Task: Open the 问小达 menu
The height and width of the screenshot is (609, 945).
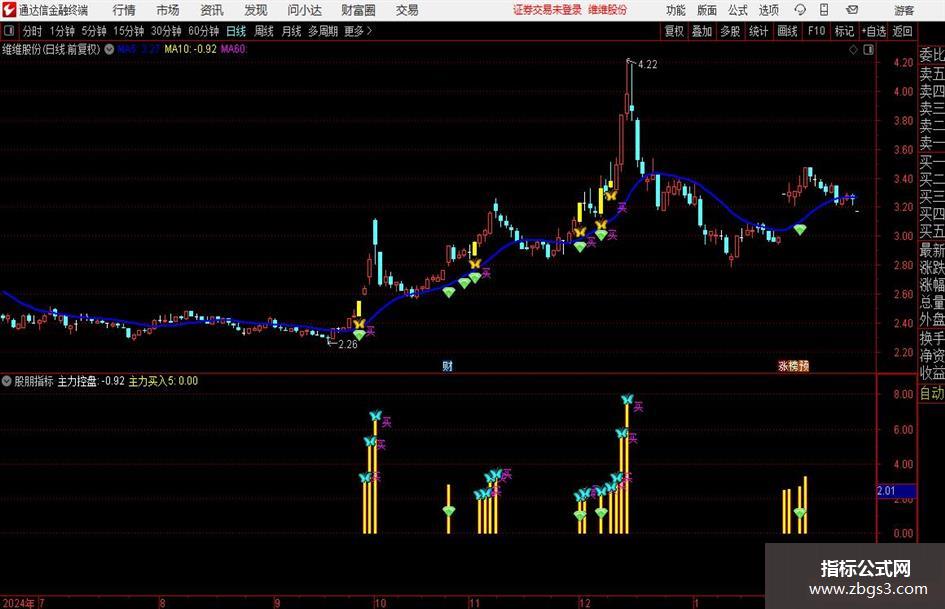Action: tap(304, 10)
